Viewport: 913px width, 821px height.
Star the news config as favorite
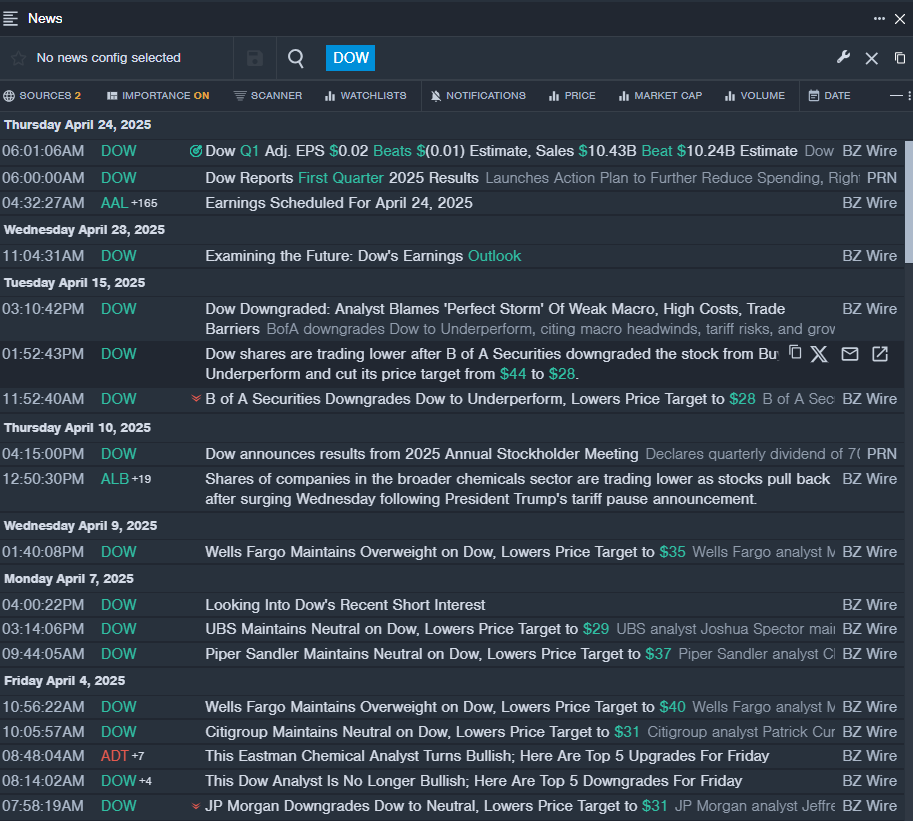pos(18,58)
